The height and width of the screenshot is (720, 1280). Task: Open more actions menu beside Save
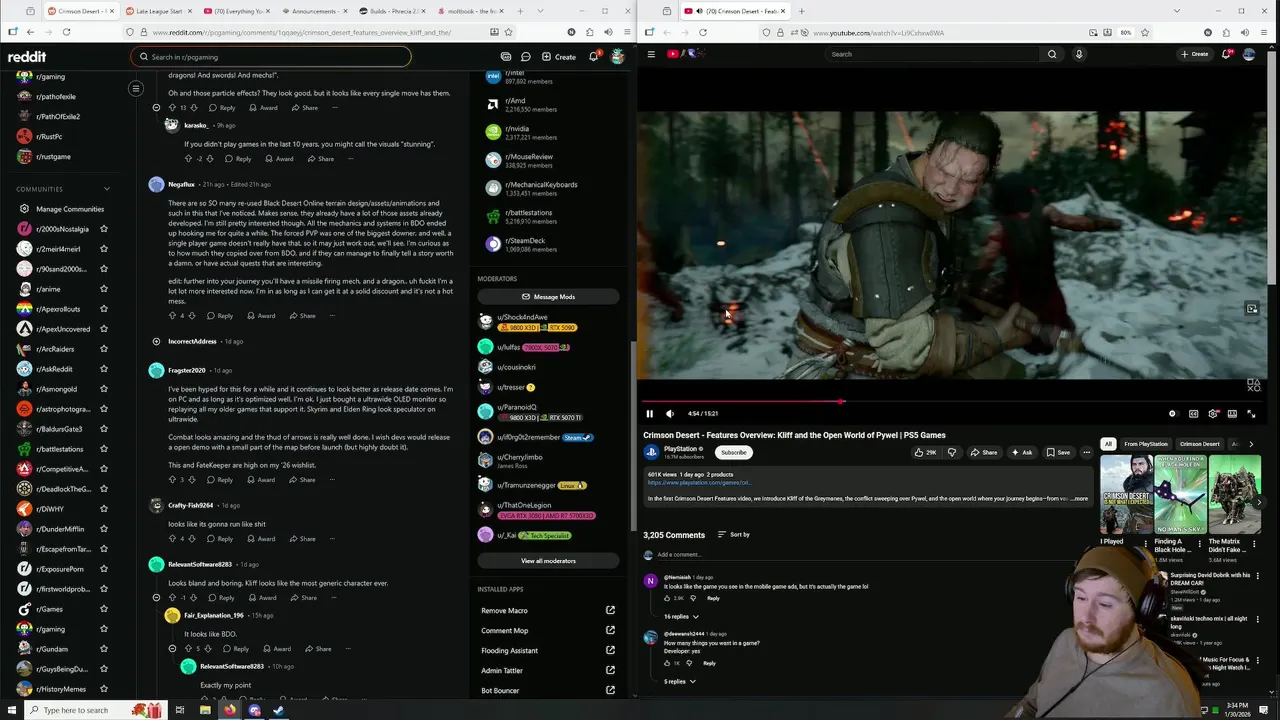(x=1086, y=452)
